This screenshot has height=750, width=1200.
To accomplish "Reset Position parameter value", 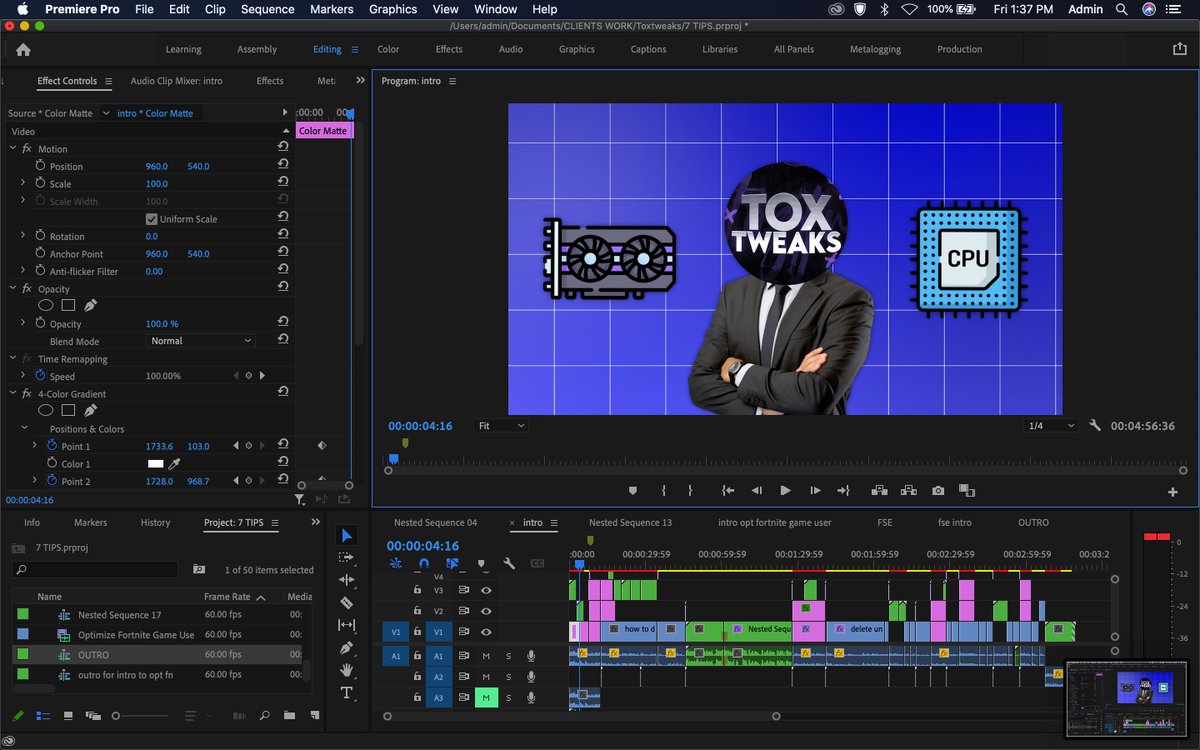I will (x=283, y=166).
